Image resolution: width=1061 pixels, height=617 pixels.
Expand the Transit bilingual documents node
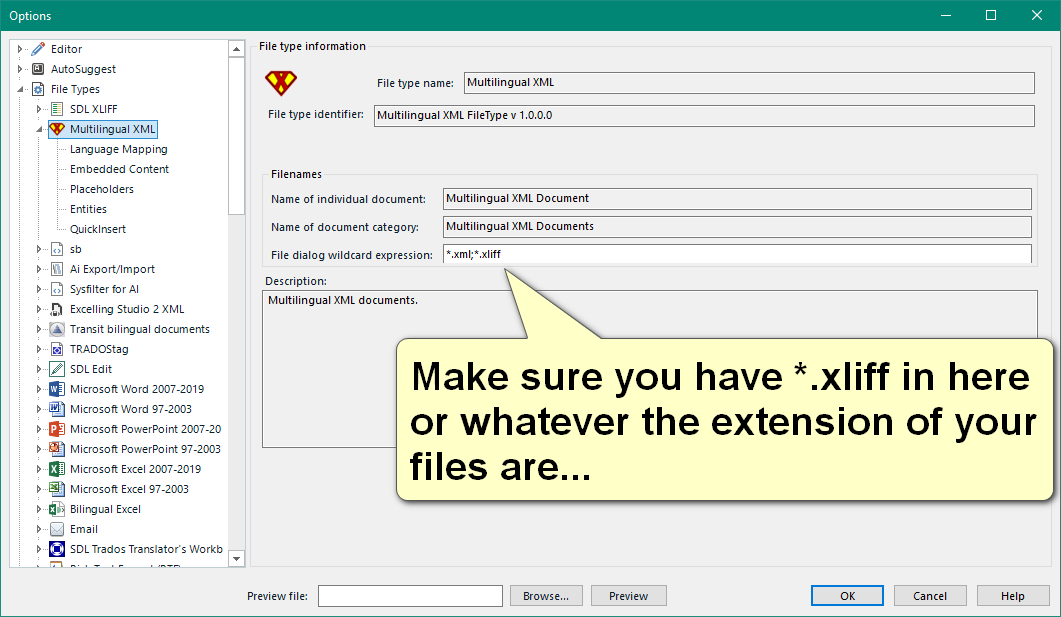39,329
